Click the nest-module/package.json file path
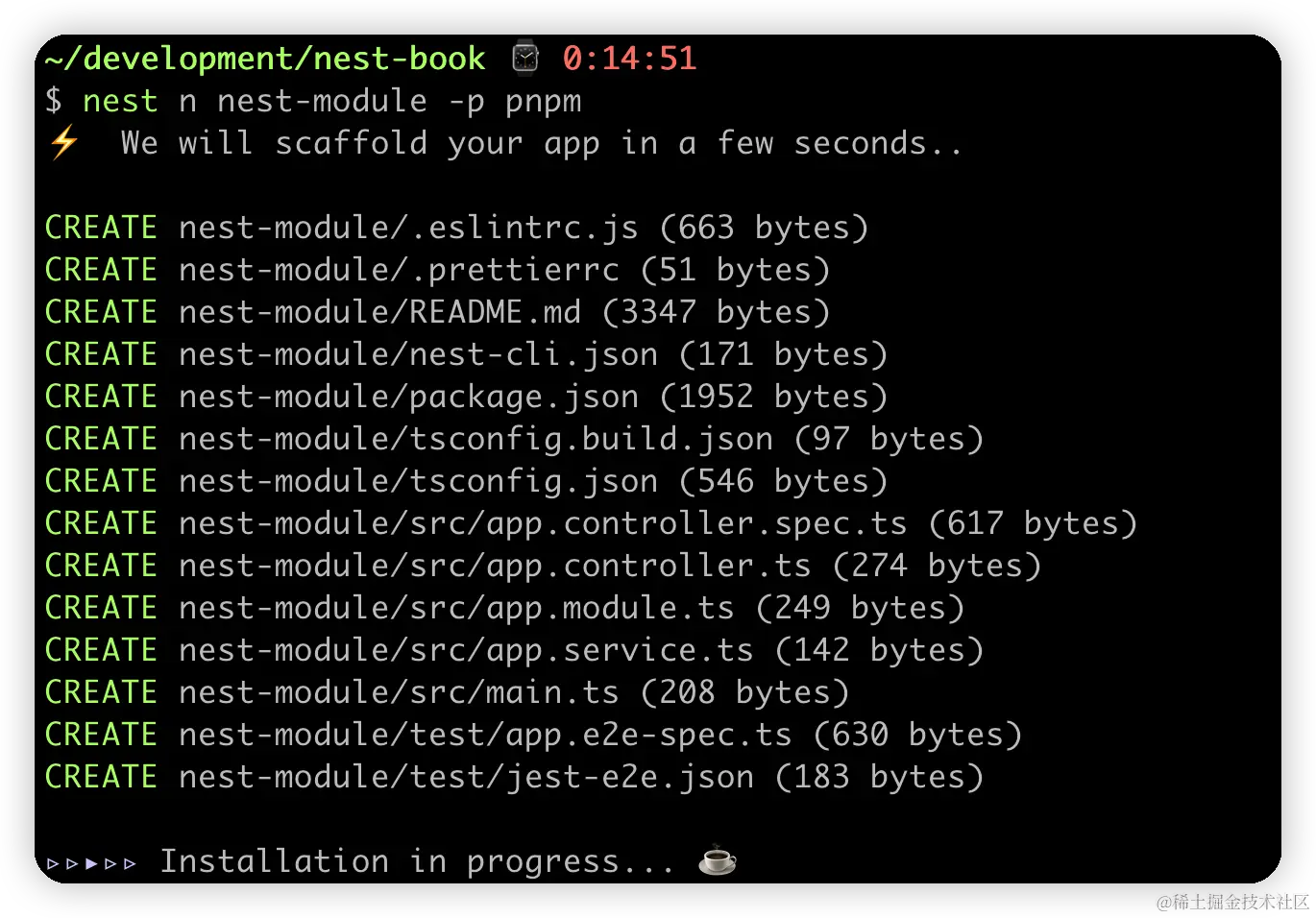The image size is (1316, 918). pos(408,397)
